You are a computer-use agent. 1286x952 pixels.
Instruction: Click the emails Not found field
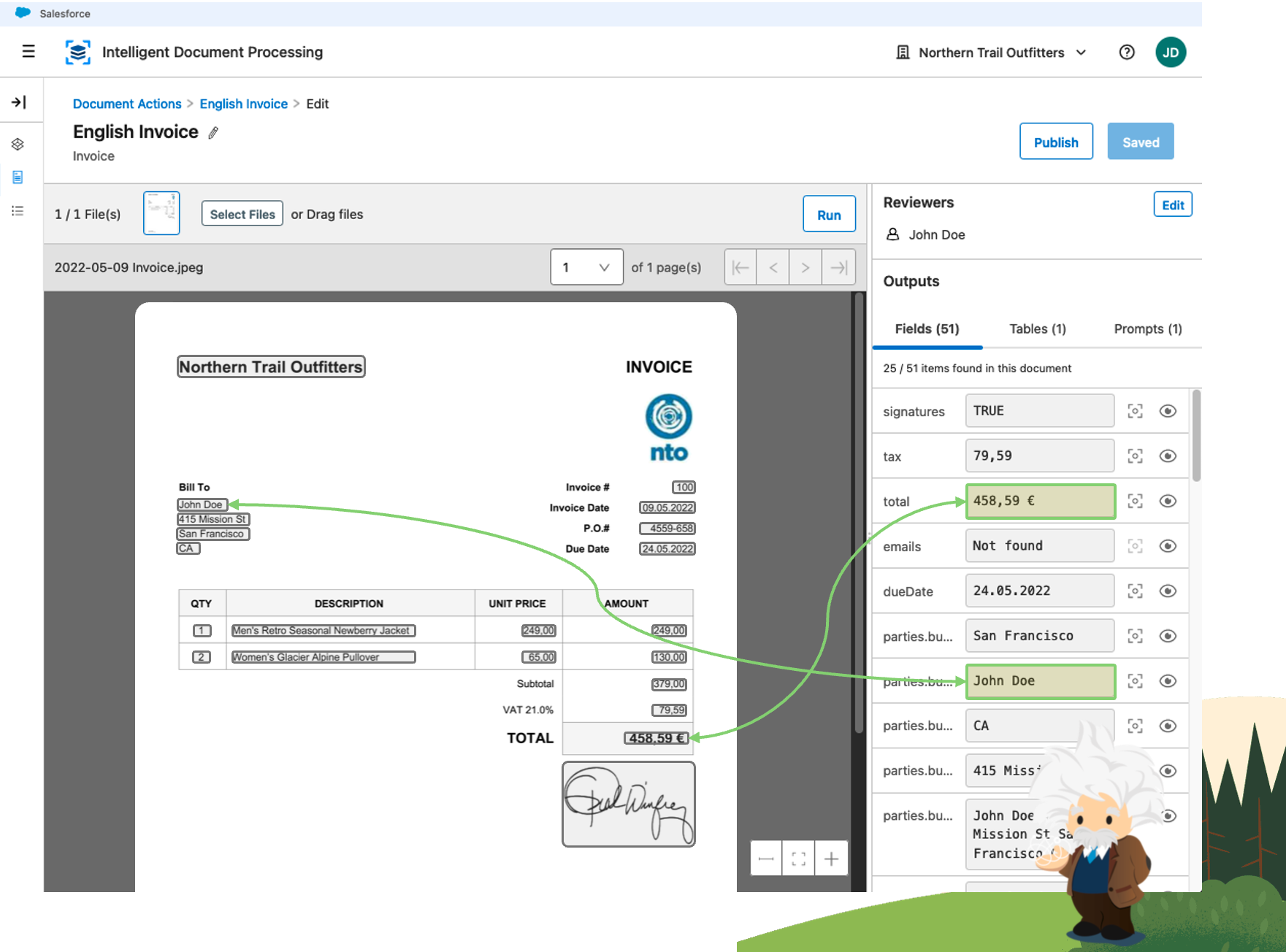1040,546
